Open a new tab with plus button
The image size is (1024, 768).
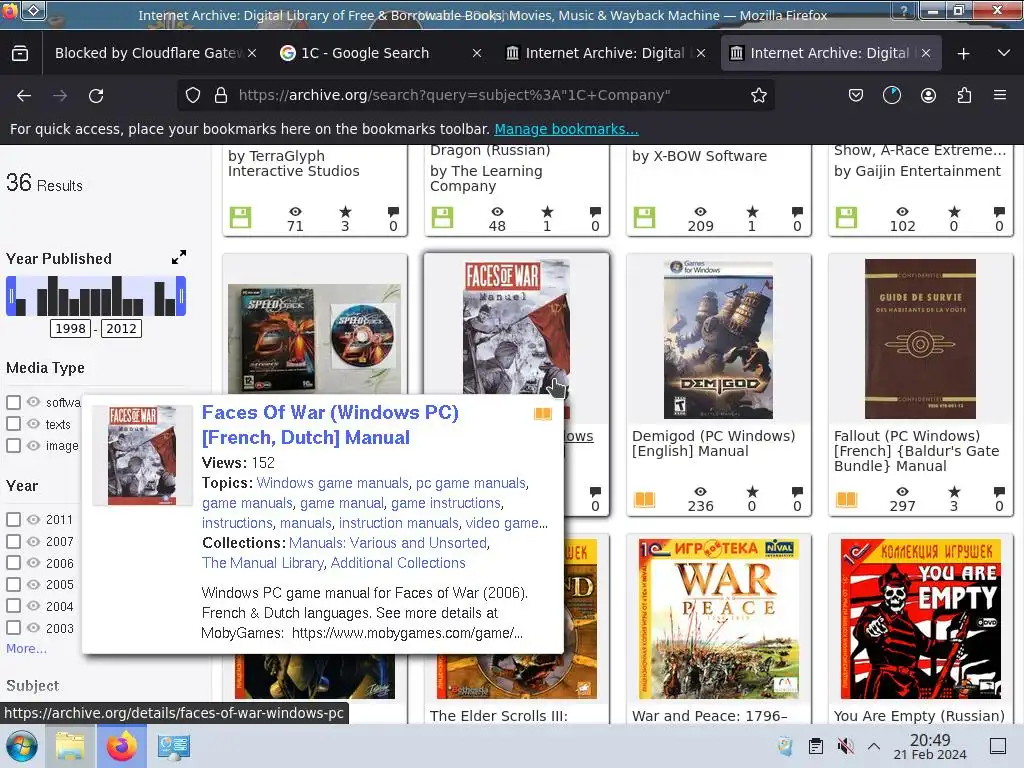click(x=963, y=54)
